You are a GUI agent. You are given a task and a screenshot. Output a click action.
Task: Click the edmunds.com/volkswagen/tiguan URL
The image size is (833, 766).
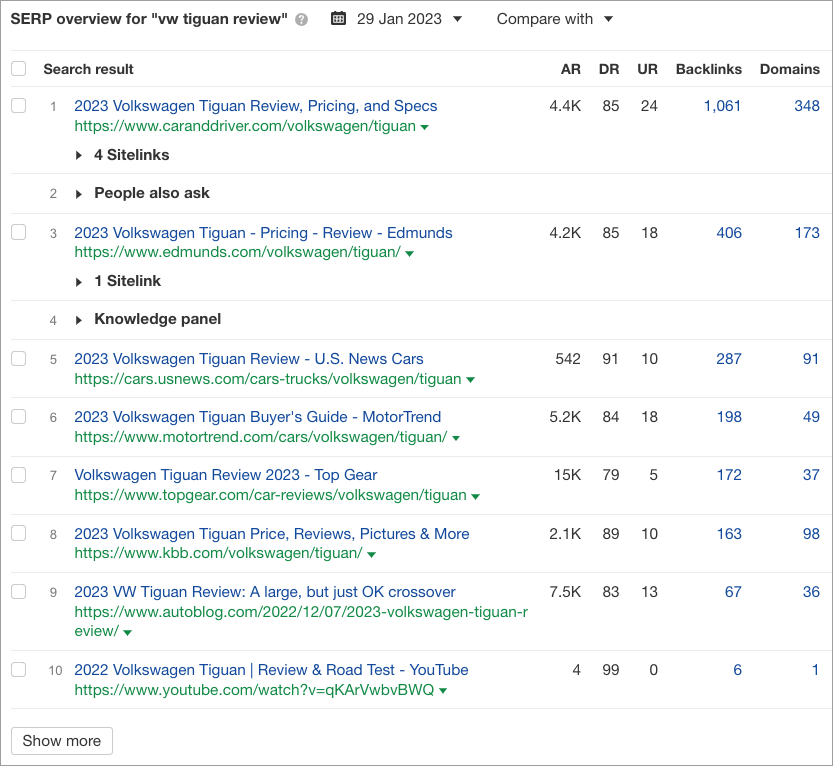[237, 252]
